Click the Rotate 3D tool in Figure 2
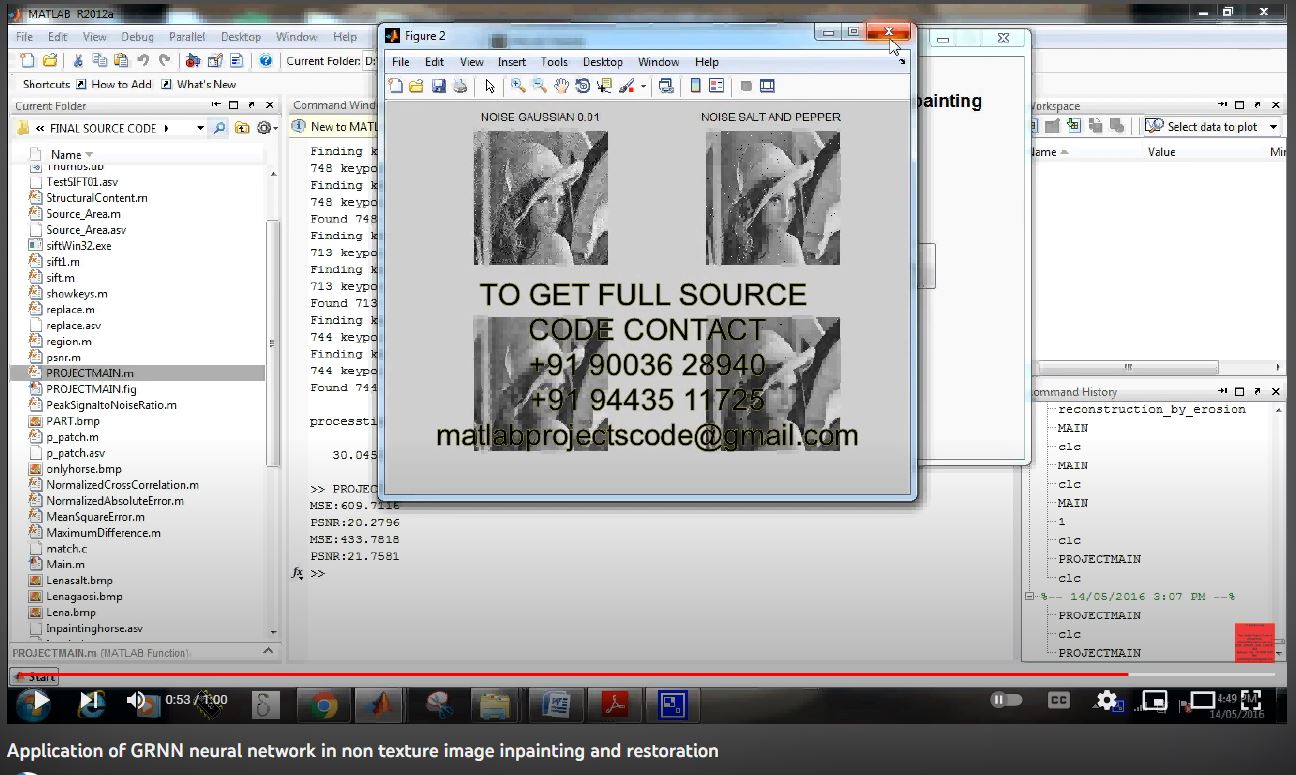The width and height of the screenshot is (1296, 775). click(582, 86)
